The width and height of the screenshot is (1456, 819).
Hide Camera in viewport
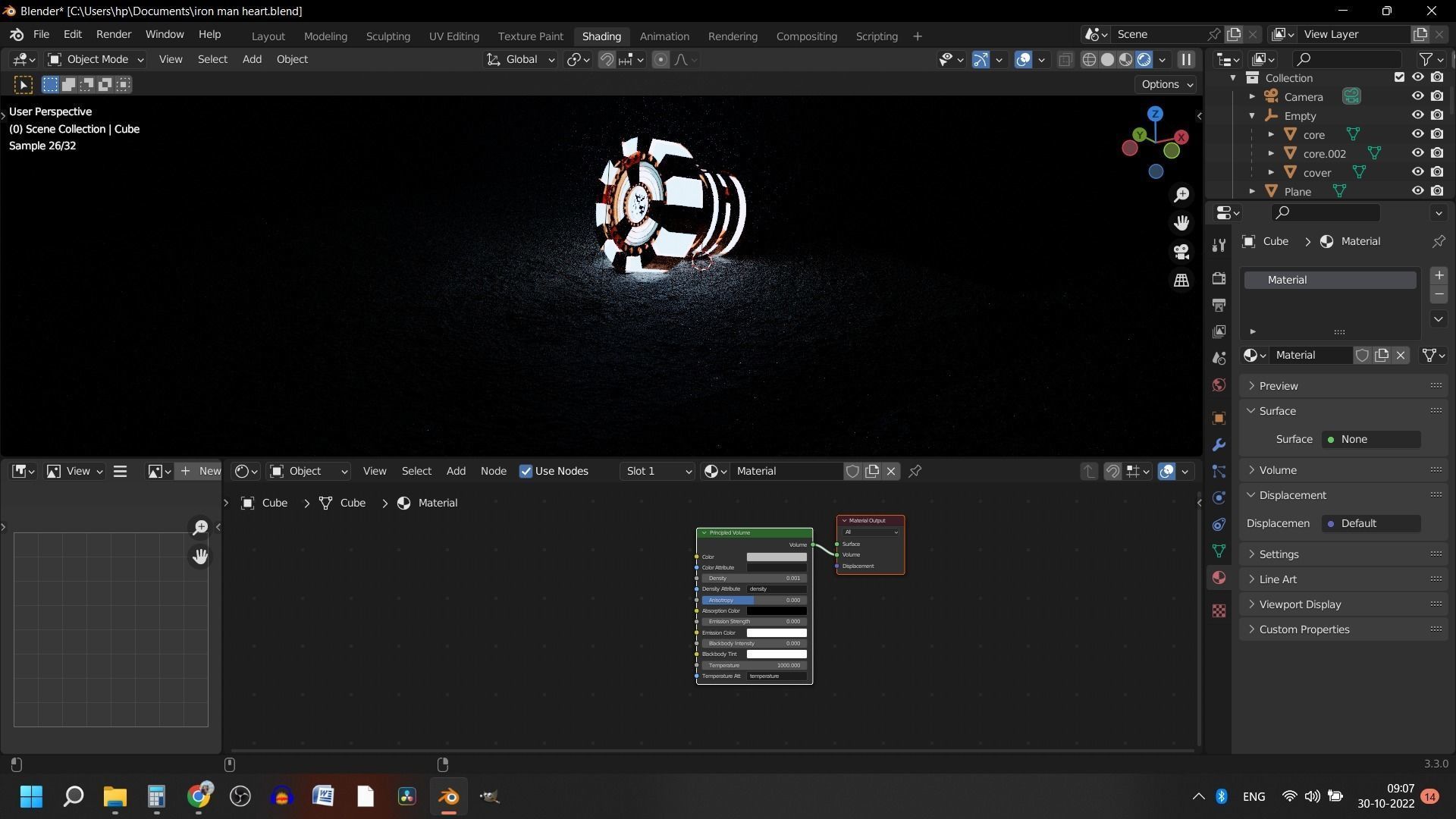[1417, 96]
